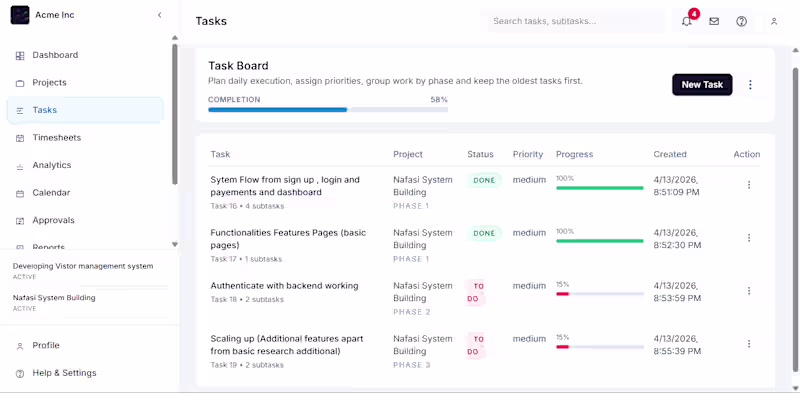Click the Dashboard icon in the sidebar

click(x=20, y=56)
